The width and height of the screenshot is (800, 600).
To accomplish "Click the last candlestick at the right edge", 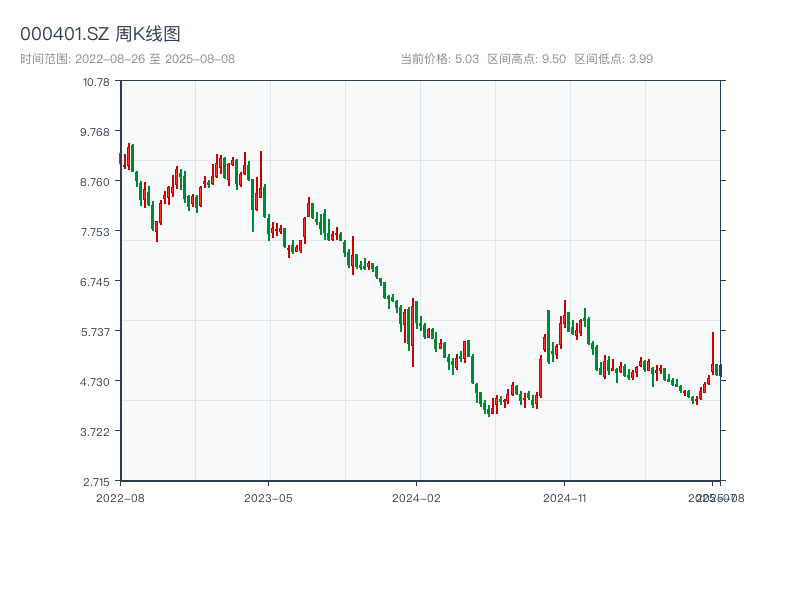I will [x=720, y=370].
